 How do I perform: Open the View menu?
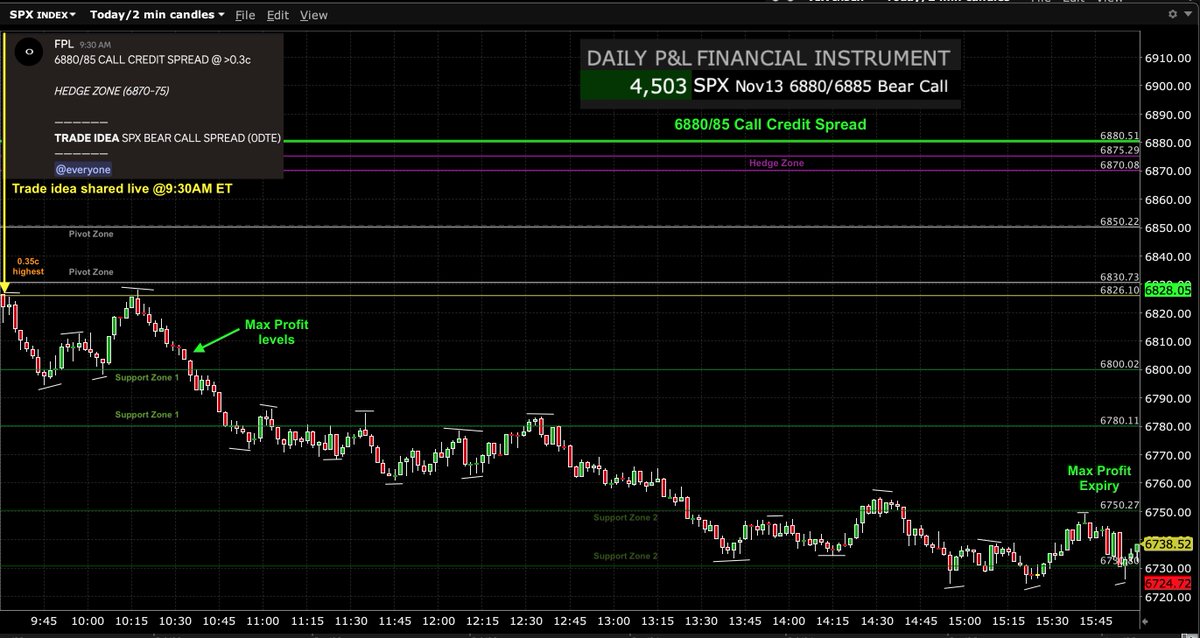pos(314,14)
